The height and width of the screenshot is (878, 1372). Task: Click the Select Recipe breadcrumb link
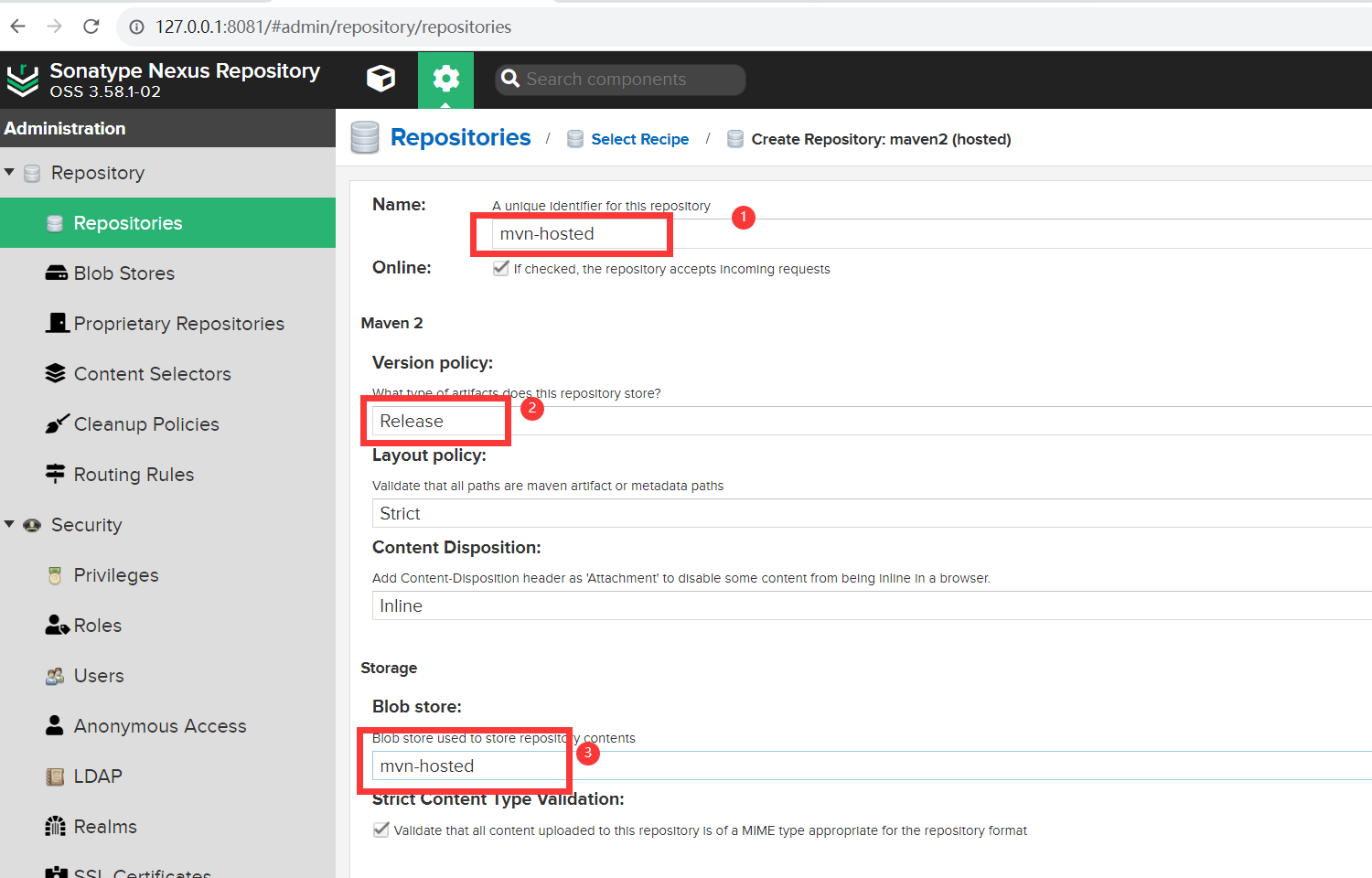pyautogui.click(x=639, y=139)
